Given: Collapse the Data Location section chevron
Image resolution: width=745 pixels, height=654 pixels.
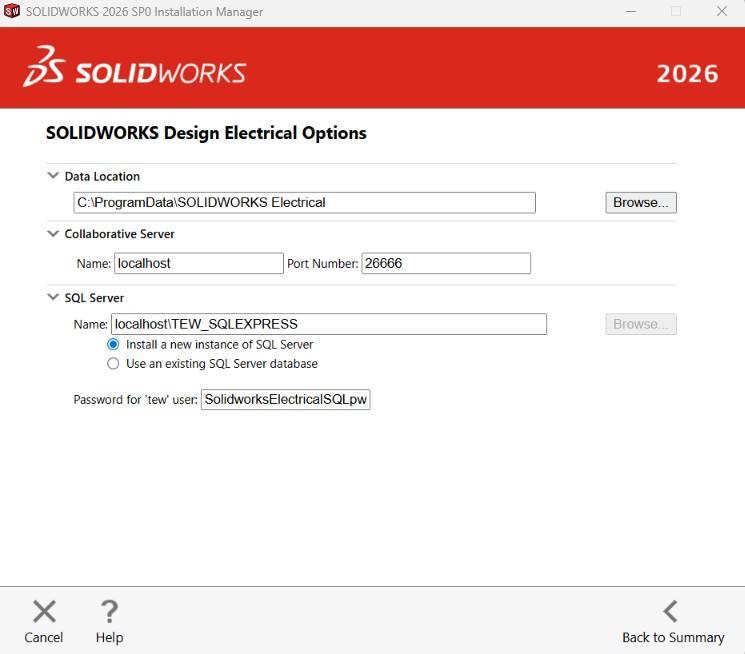Looking at the screenshot, I should click(53, 175).
